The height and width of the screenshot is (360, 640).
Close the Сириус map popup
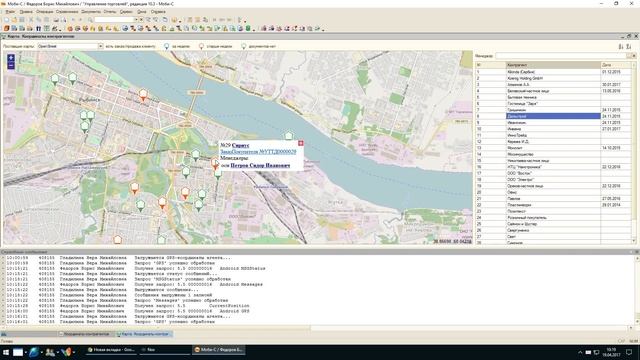(x=300, y=143)
